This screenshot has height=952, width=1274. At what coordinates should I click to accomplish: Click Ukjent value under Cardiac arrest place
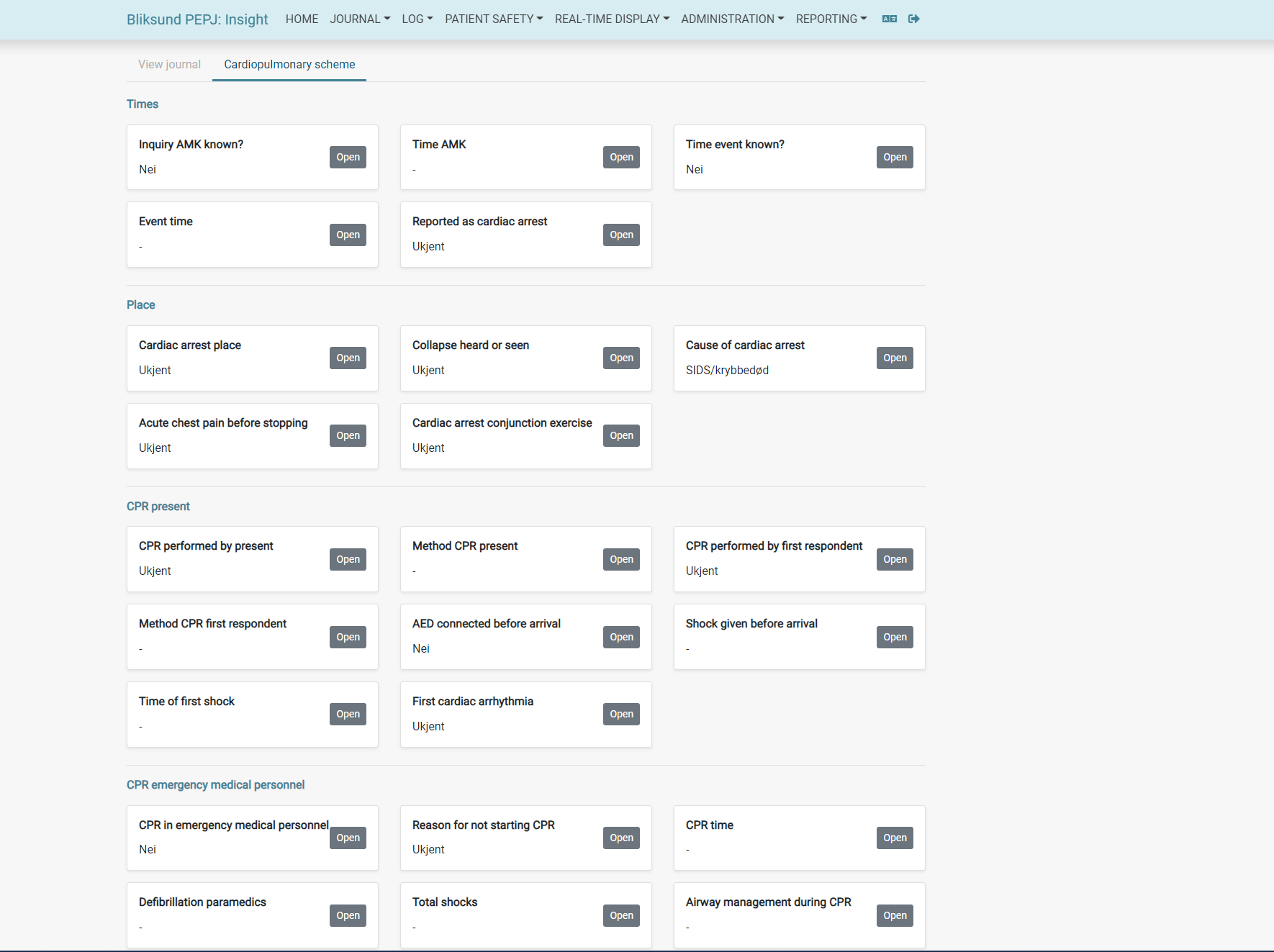coord(155,370)
